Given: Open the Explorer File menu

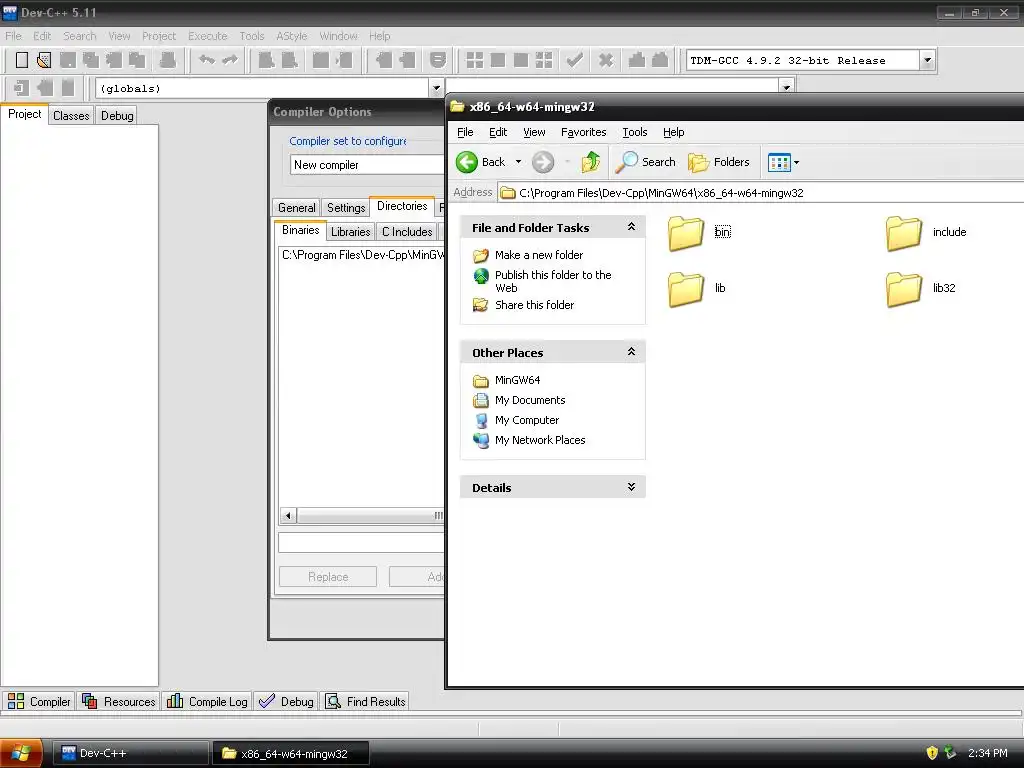Looking at the screenshot, I should coord(465,132).
